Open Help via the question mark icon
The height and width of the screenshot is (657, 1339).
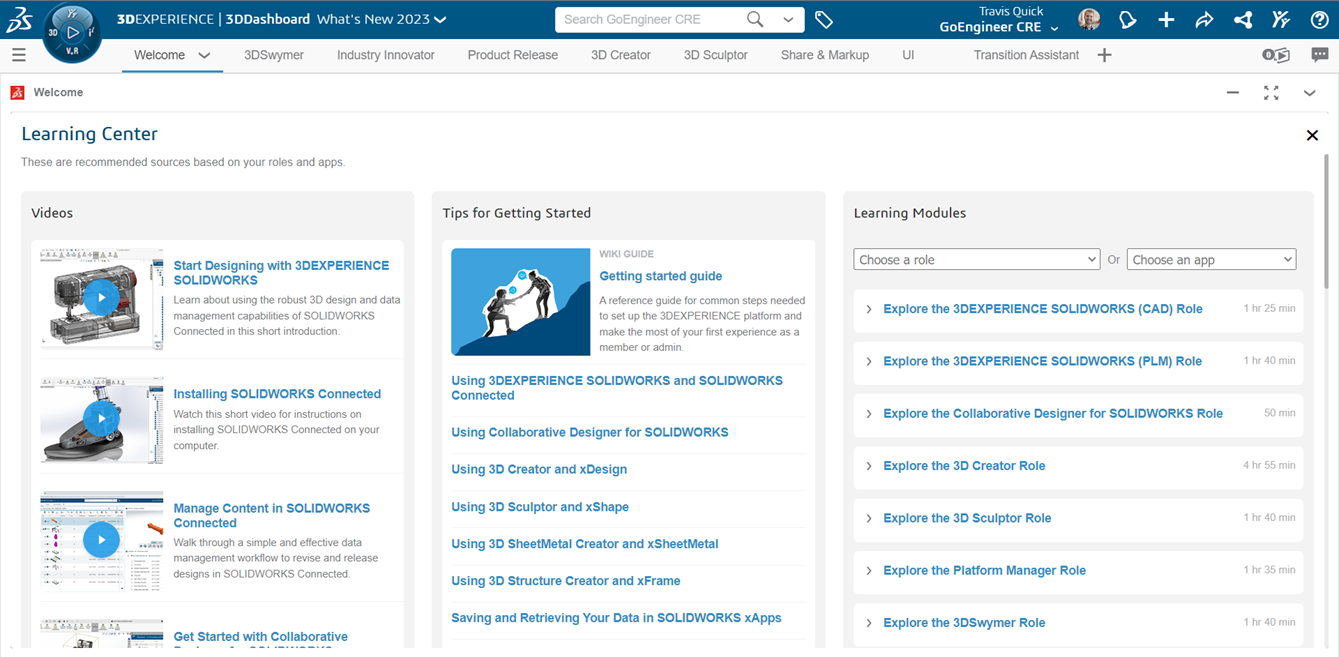[1318, 19]
